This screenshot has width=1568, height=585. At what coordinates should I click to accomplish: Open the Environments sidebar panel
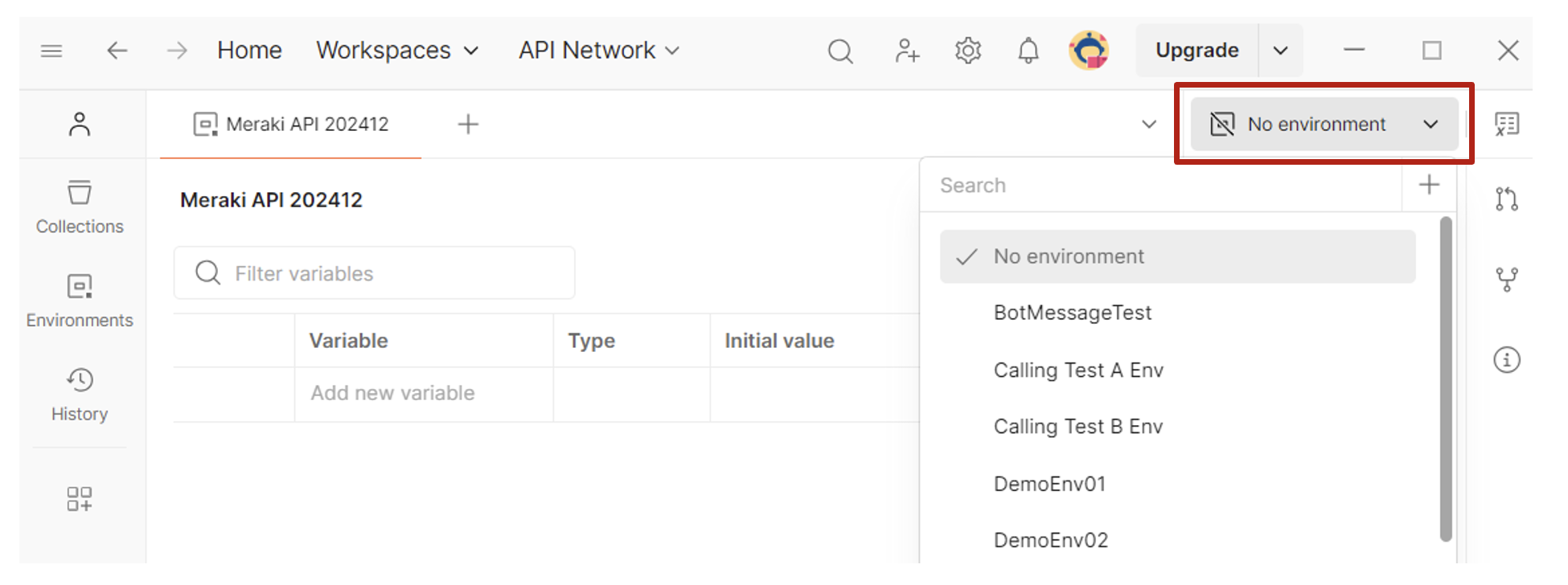[x=79, y=301]
